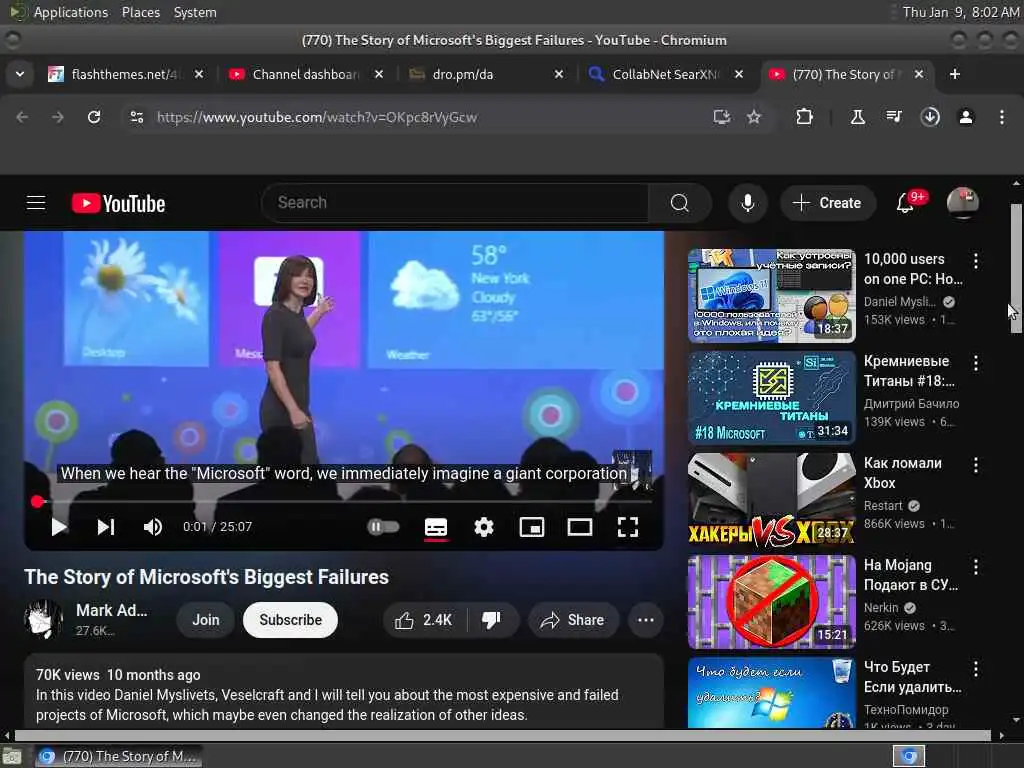Open media controls icon in toolbar
1024x768 pixels.
click(894, 117)
